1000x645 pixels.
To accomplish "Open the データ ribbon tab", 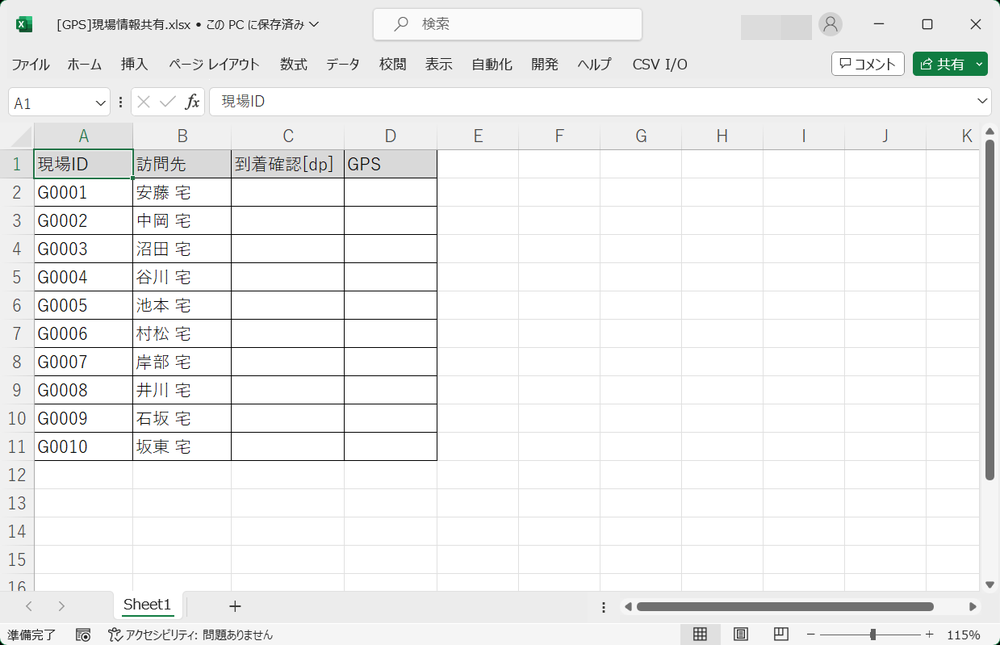I will tap(343, 64).
